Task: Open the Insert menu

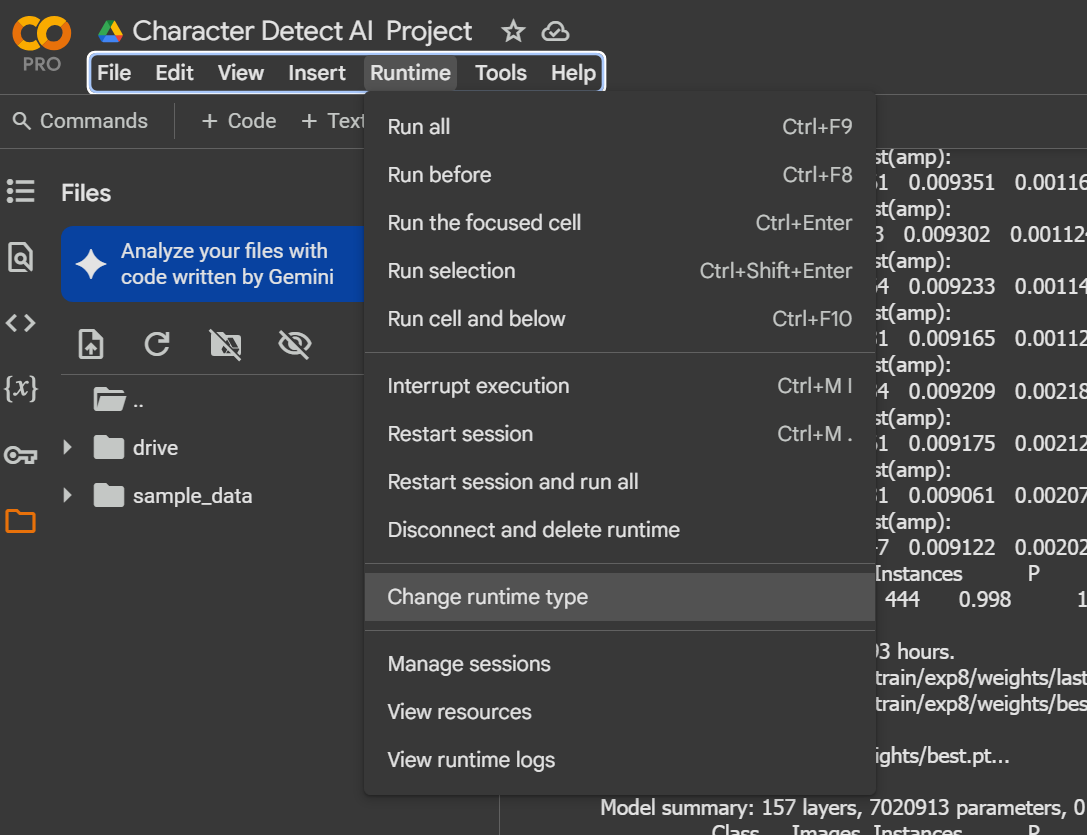Action: click(x=317, y=73)
